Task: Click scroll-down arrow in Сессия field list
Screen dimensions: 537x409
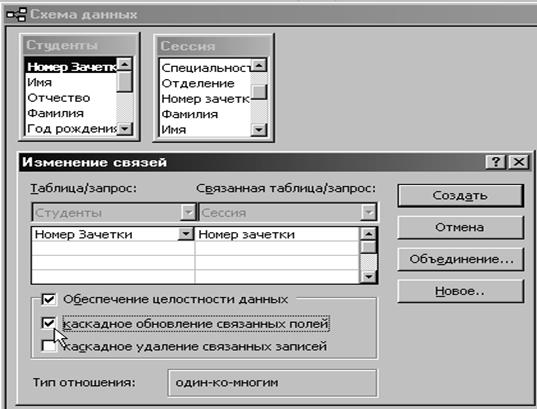Action: pyautogui.click(x=259, y=129)
